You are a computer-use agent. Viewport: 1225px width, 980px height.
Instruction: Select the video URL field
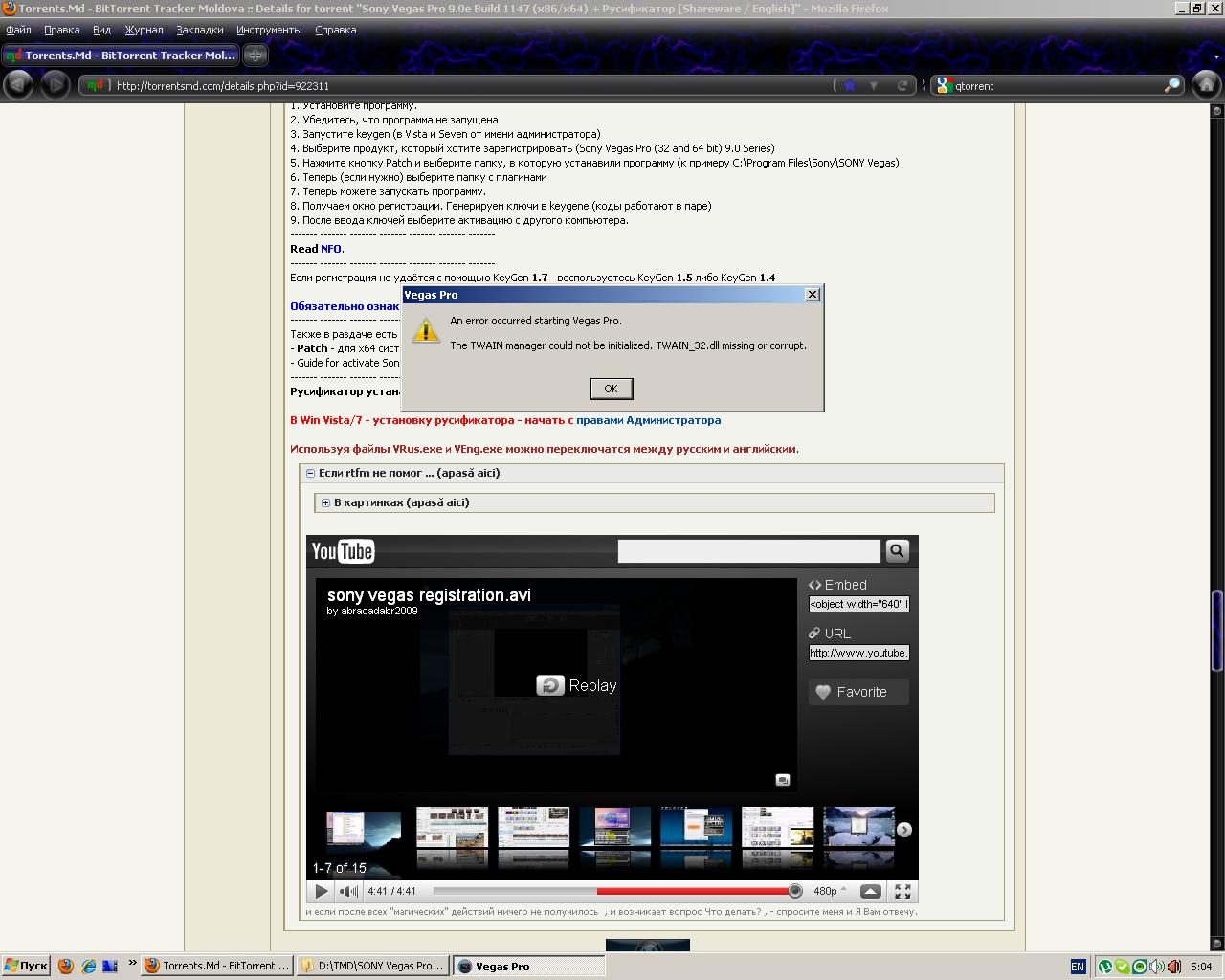(x=858, y=653)
